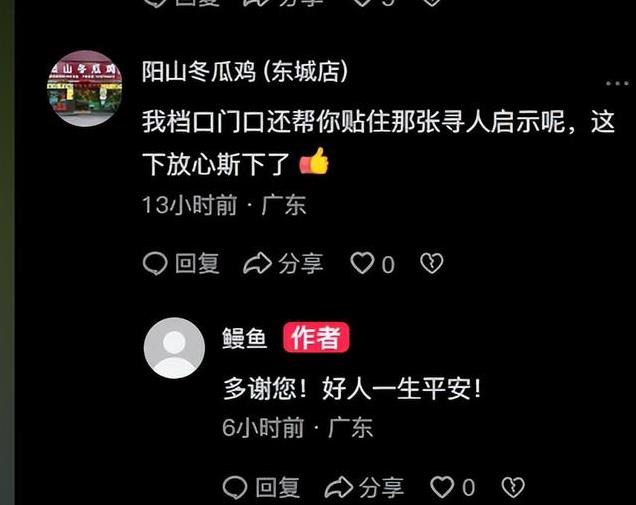Select comment text 多谢您！好人一生平安！
The height and width of the screenshot is (505, 636).
352,389
